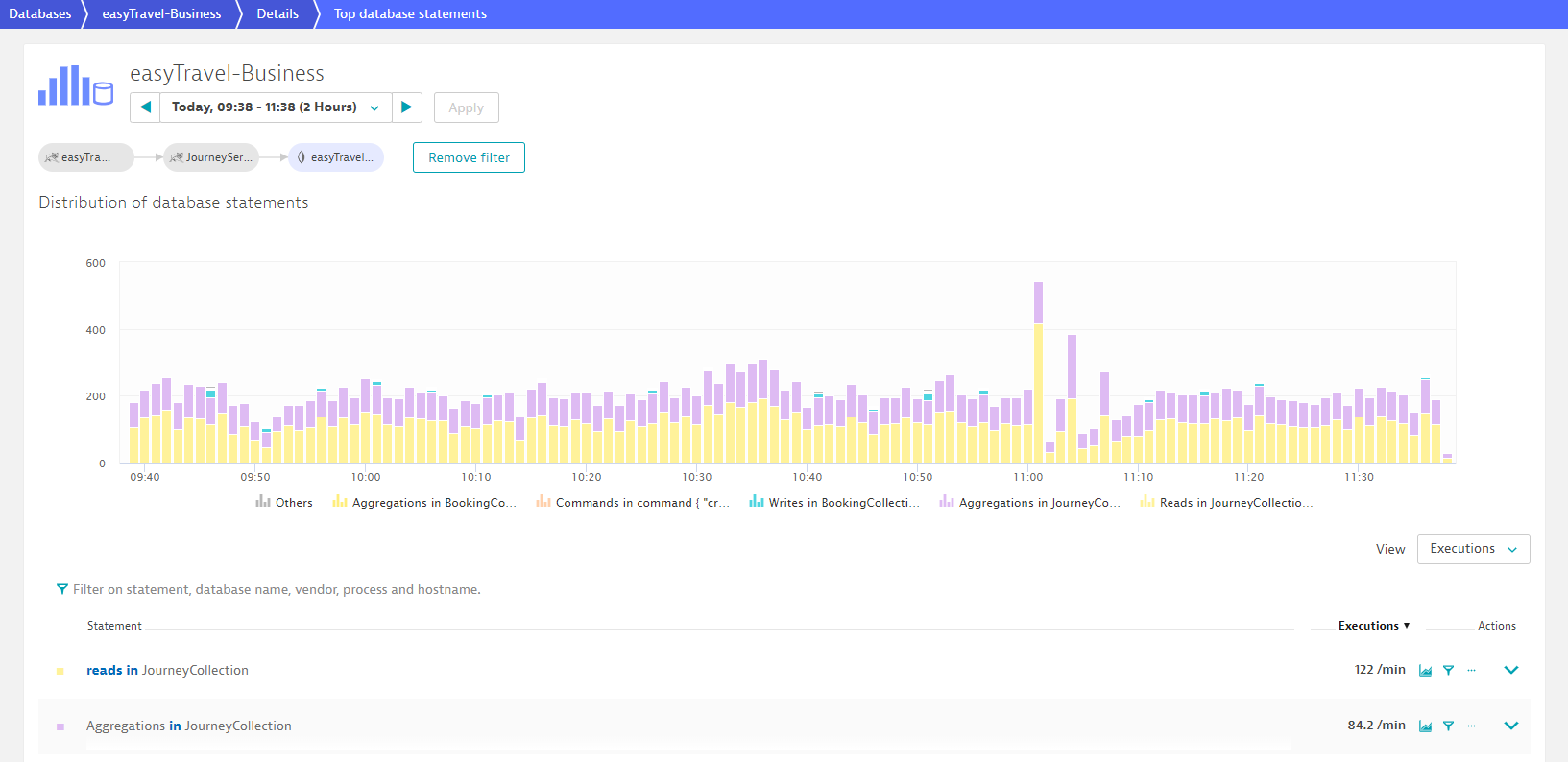
Task: Click the tallest chart bar near 11:00
Action: point(1038,372)
